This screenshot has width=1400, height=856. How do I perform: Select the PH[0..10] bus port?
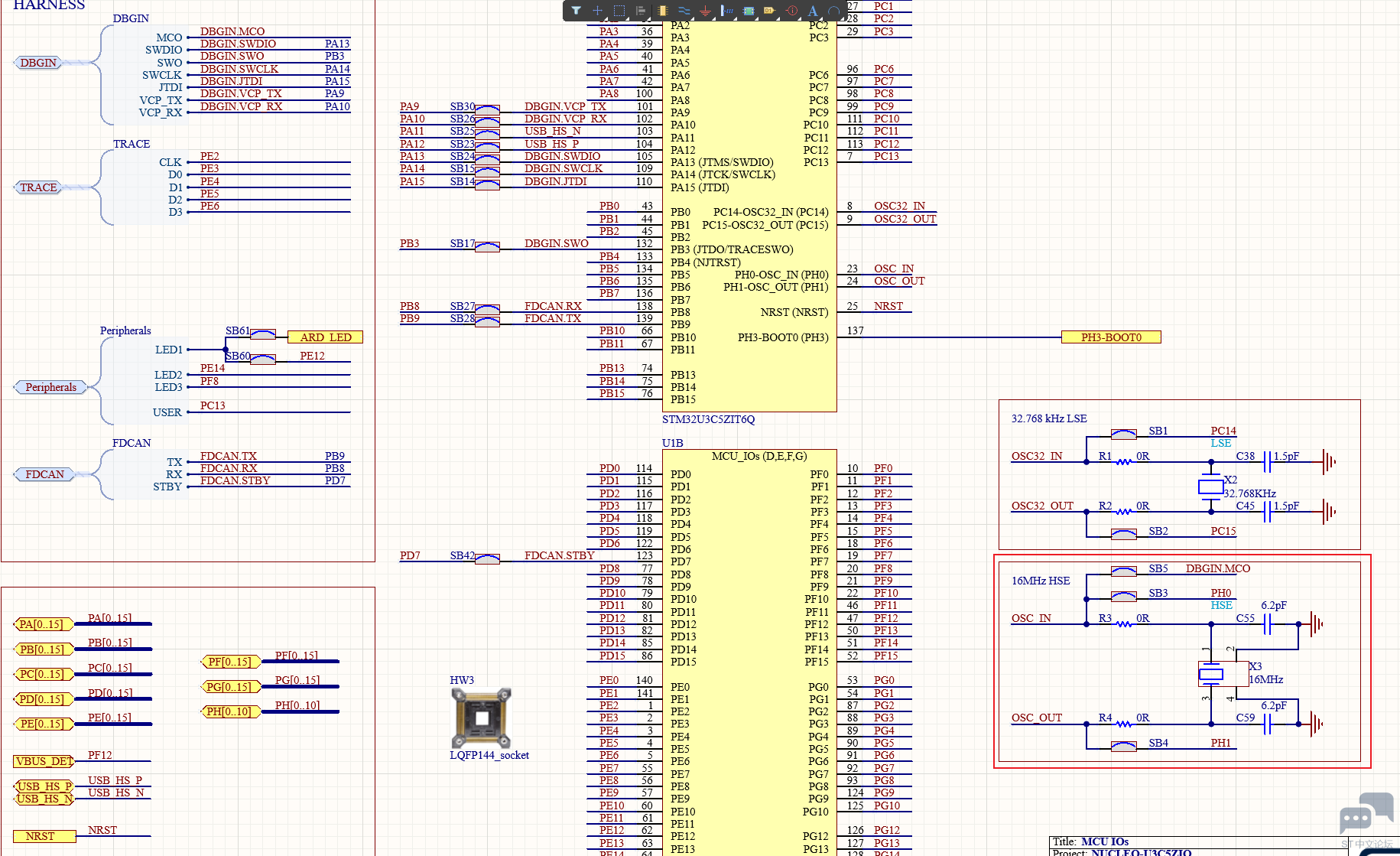point(231,711)
